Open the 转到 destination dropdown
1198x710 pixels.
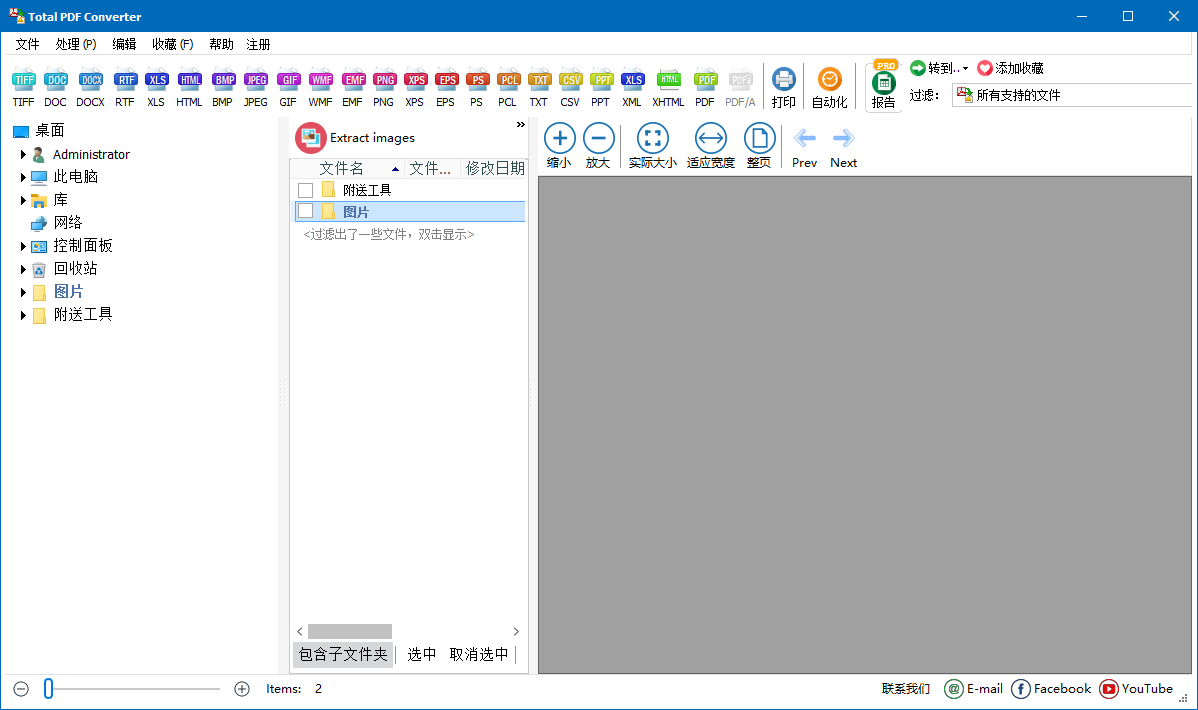(938, 68)
